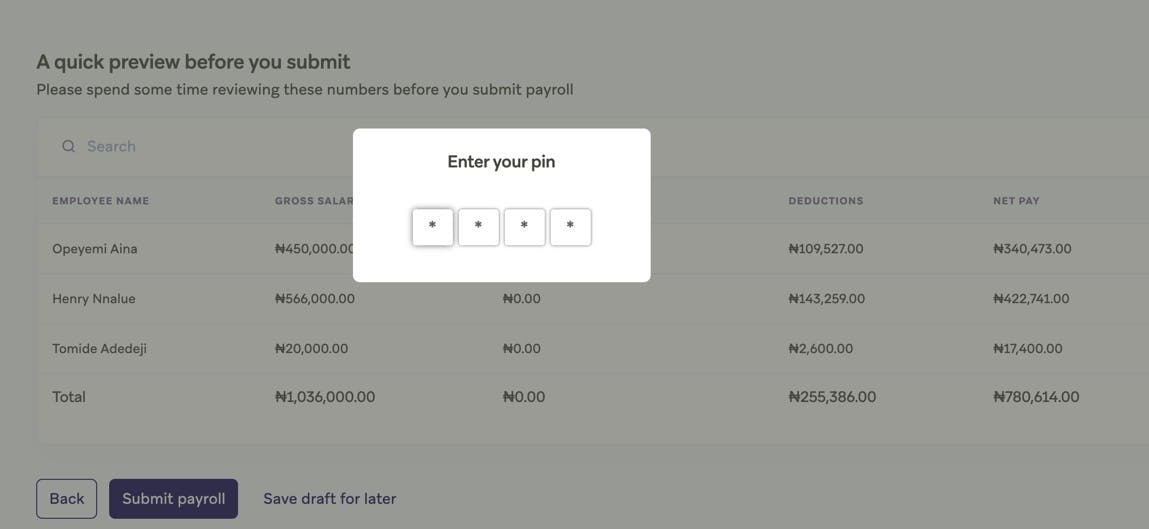Image resolution: width=1149 pixels, height=529 pixels.
Task: Click the total net pay amount
Action: [1036, 397]
